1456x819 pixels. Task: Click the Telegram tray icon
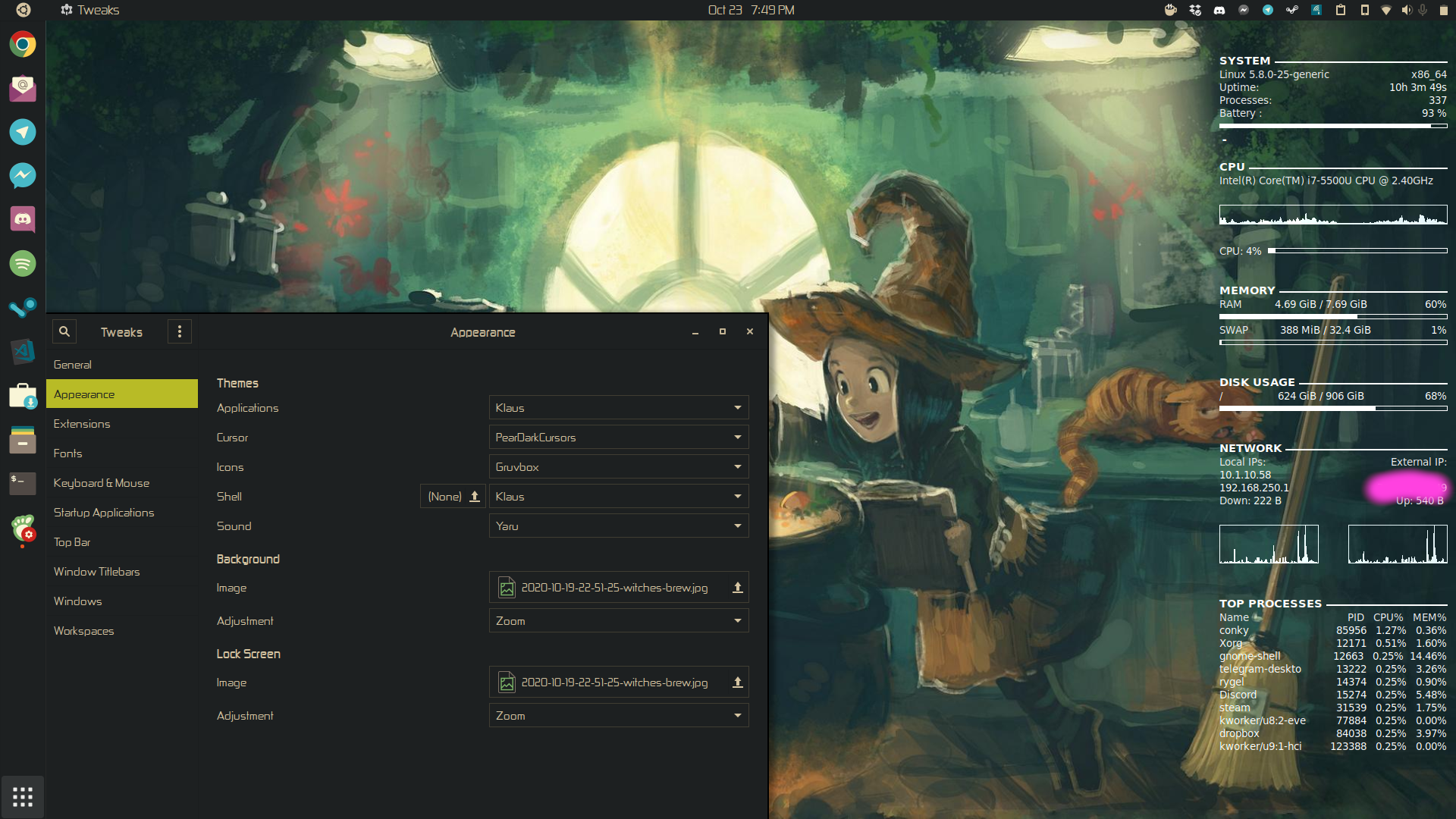click(1268, 10)
